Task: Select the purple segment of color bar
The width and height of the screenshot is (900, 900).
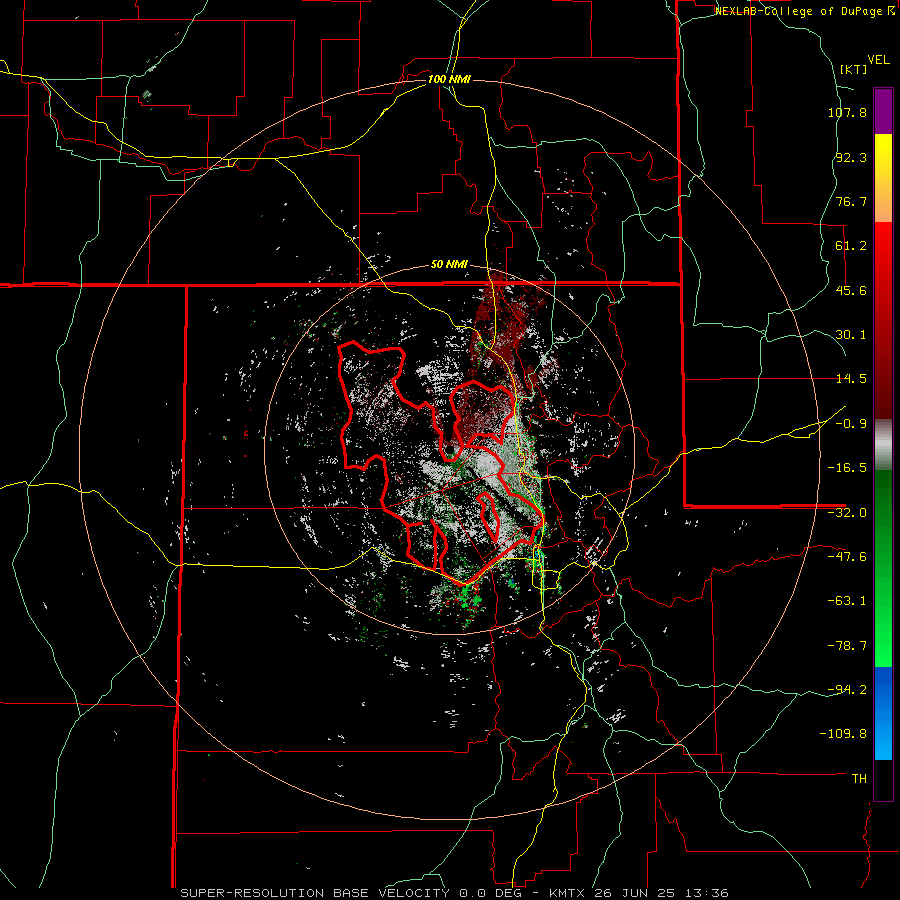Action: pyautogui.click(x=883, y=111)
